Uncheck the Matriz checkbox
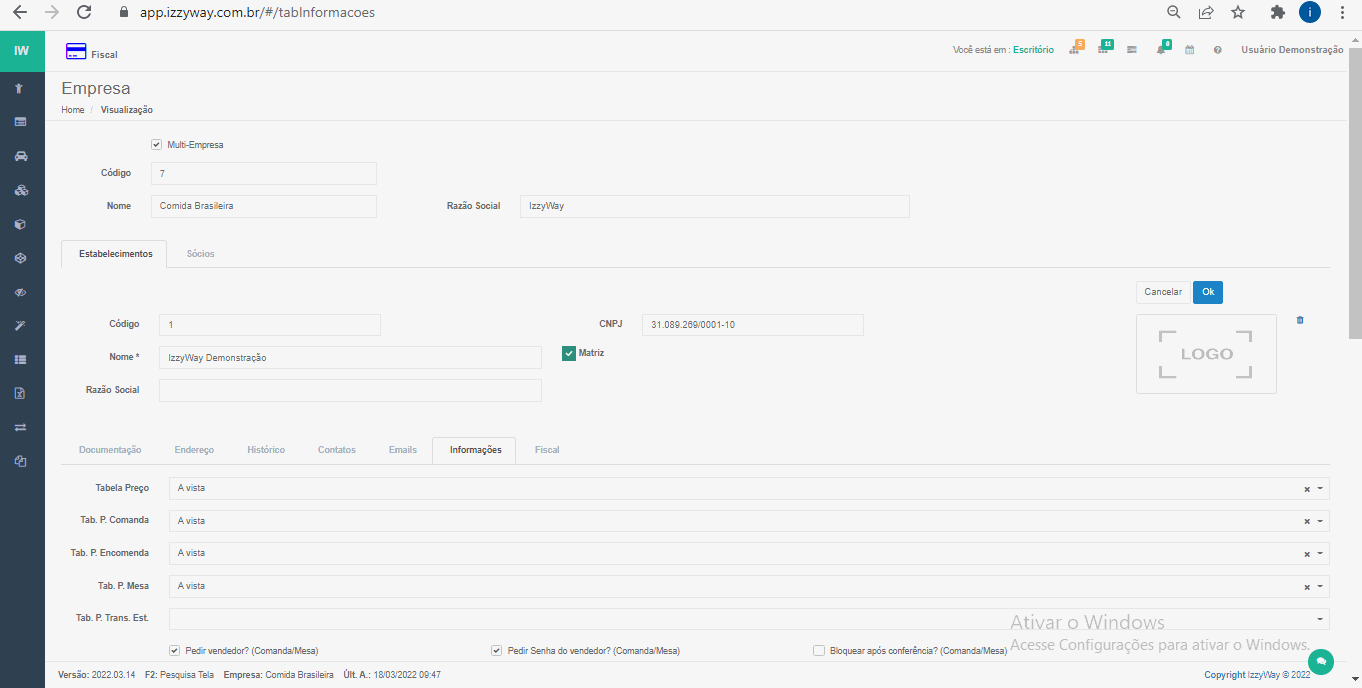 point(569,353)
